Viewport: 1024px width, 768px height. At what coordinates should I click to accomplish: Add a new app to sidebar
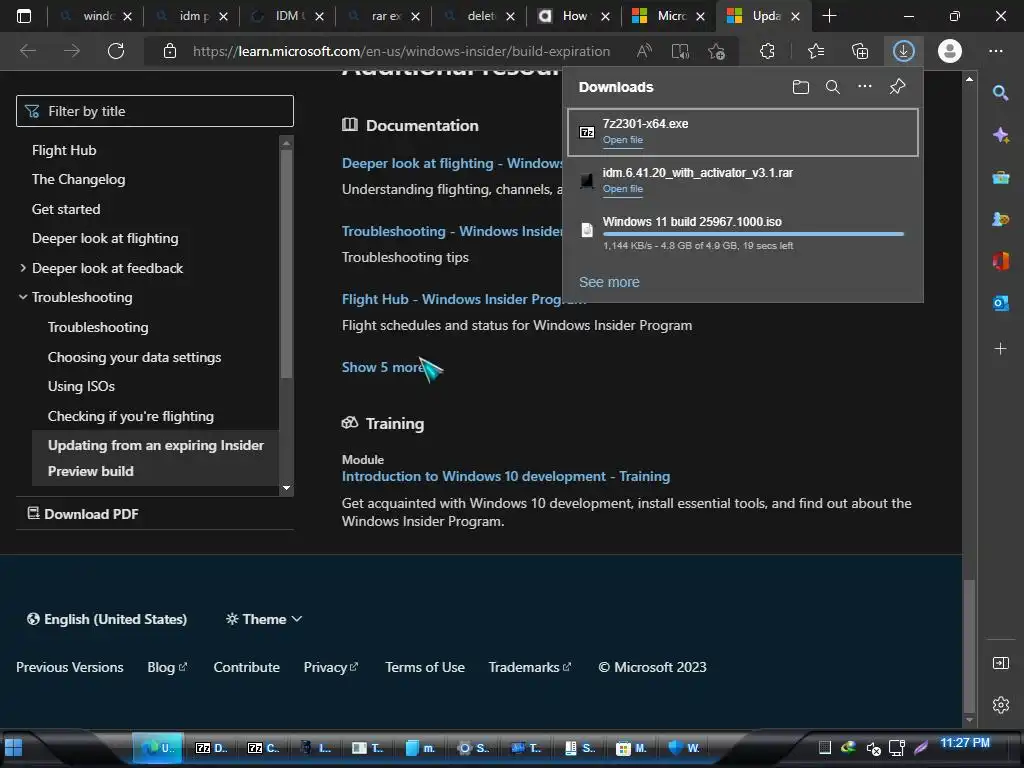click(1000, 349)
